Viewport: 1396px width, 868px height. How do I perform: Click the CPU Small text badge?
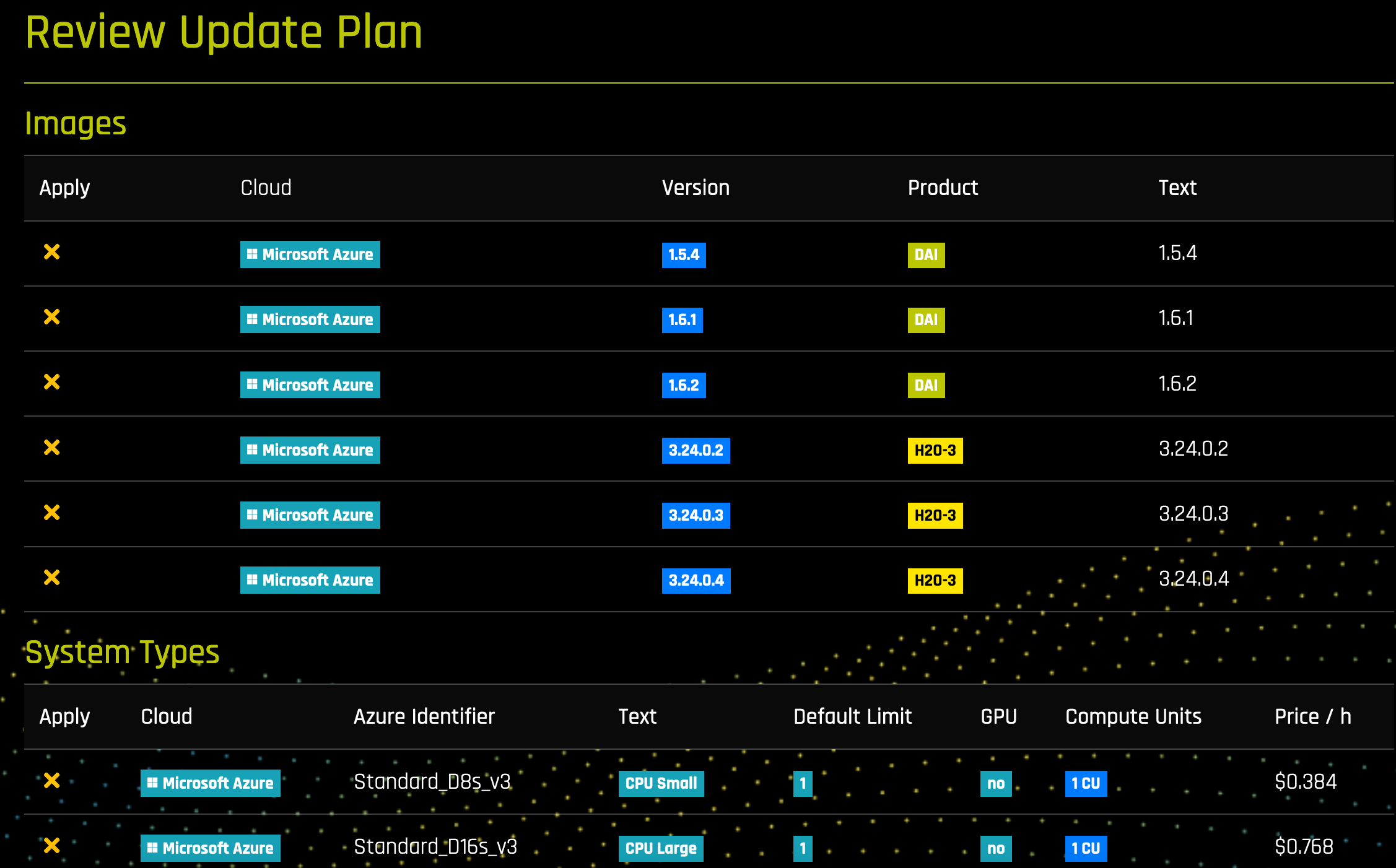click(x=661, y=784)
